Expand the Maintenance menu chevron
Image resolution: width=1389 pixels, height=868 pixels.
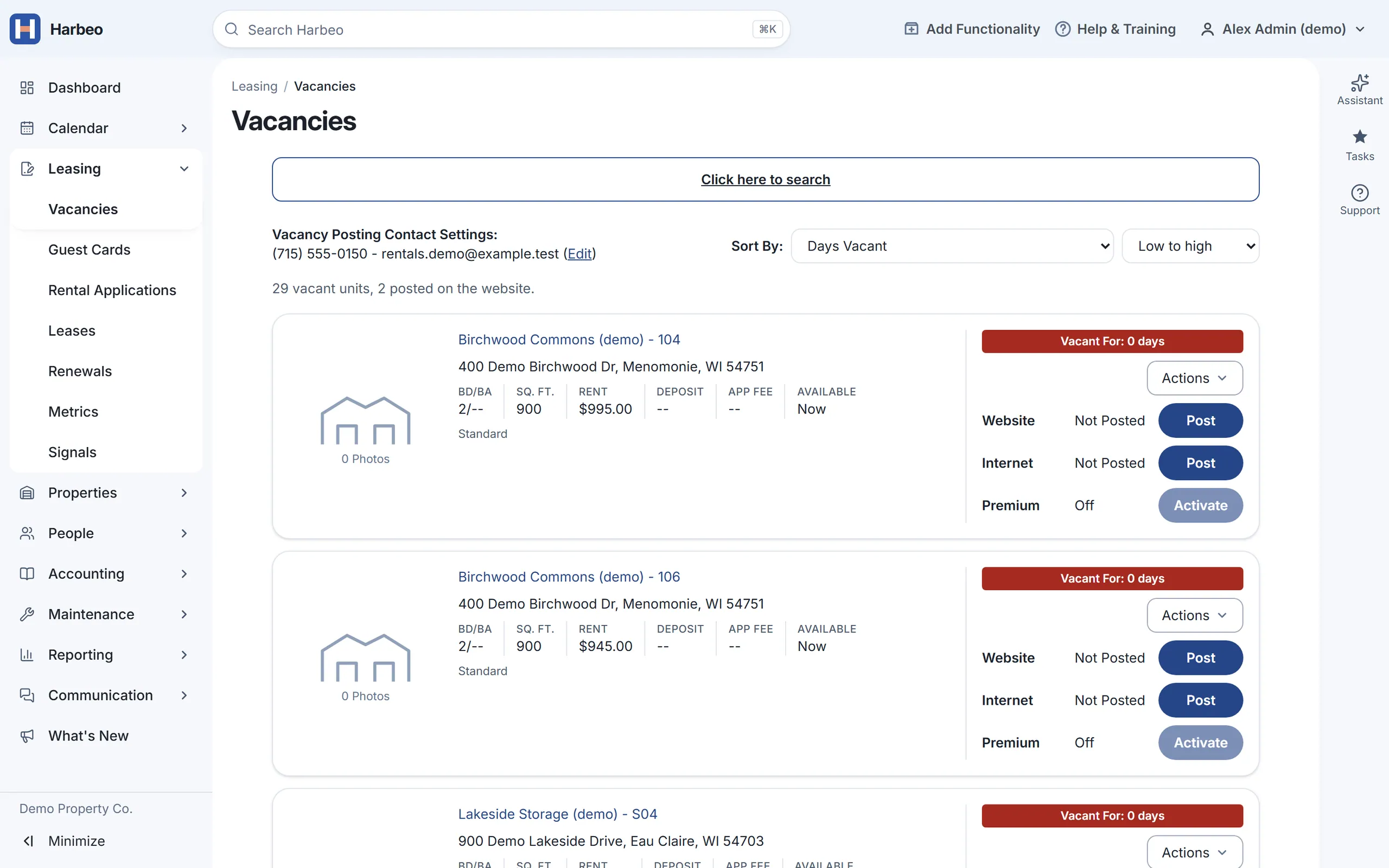(184, 614)
